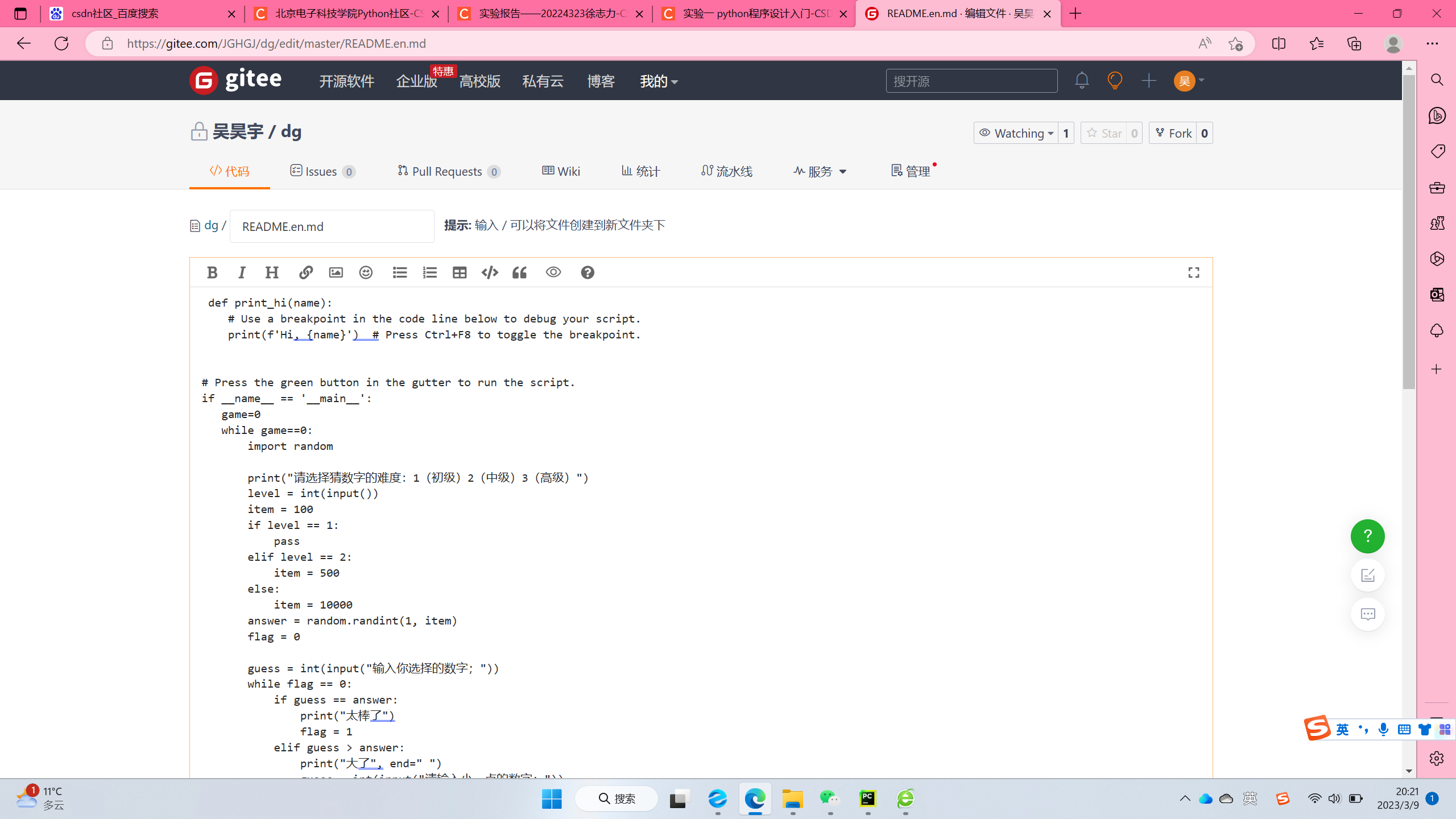The image size is (1456, 819).
Task: Insert image via editor toolbar icon
Action: point(336,272)
